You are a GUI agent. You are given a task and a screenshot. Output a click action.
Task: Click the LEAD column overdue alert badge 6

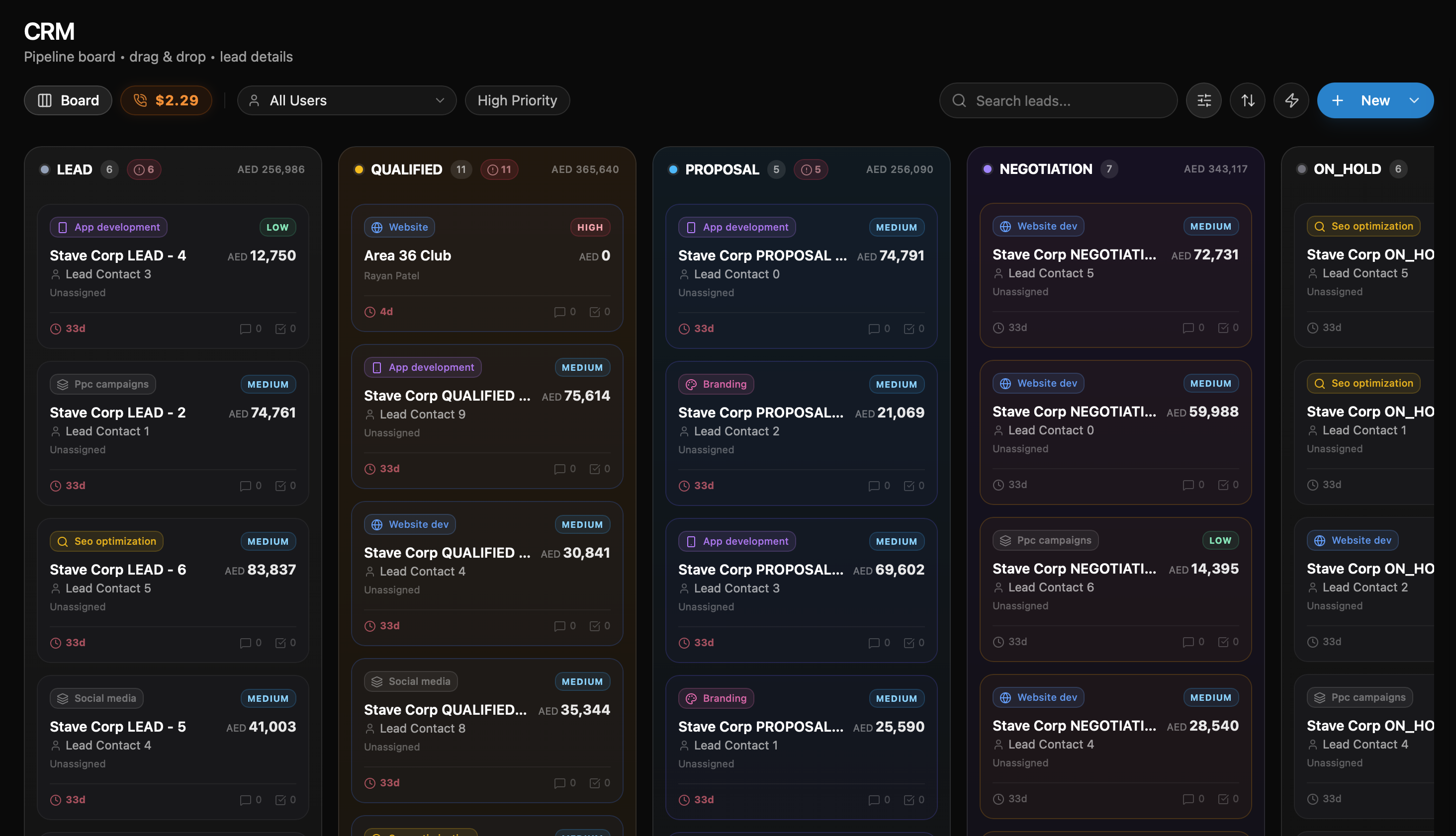pos(144,169)
